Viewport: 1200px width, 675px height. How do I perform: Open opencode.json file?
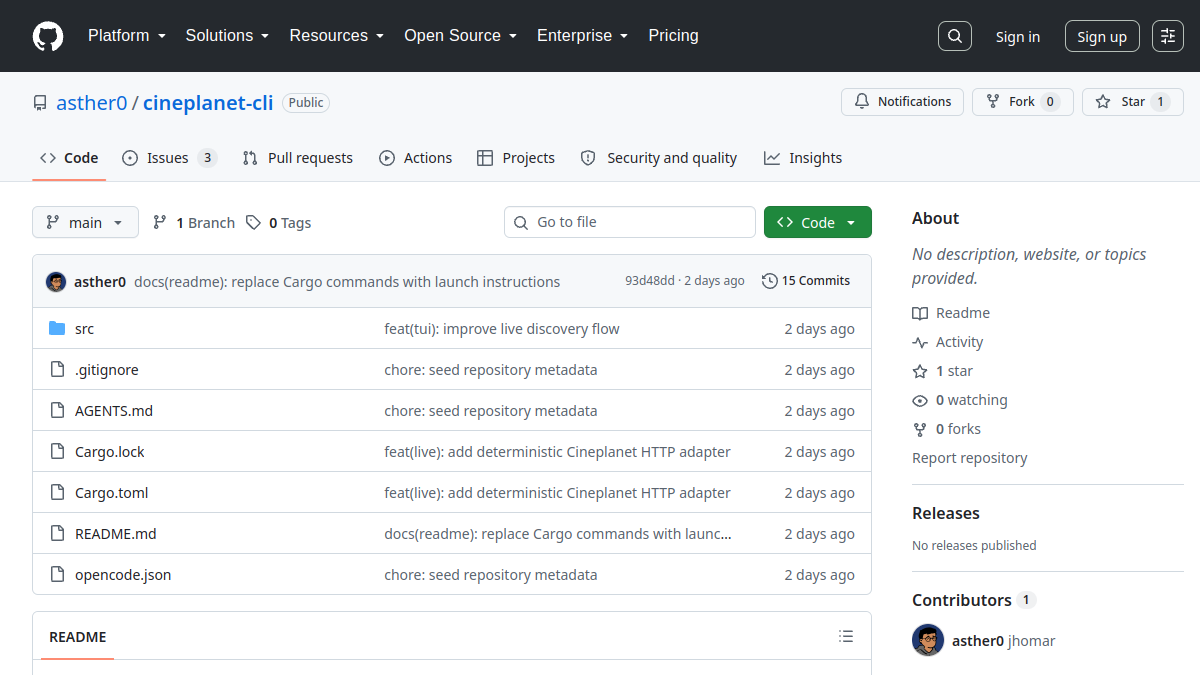(123, 575)
